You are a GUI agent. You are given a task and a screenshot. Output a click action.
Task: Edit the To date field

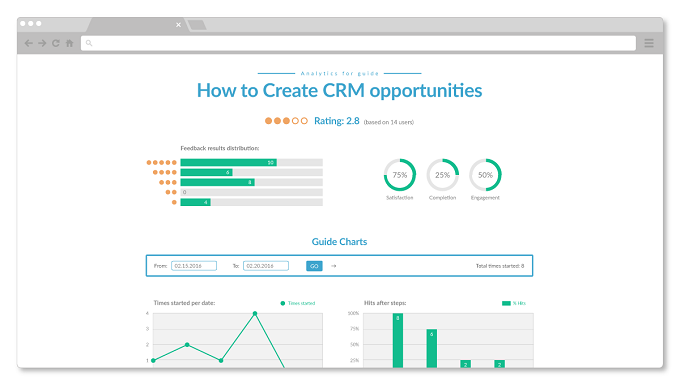[x=266, y=266]
